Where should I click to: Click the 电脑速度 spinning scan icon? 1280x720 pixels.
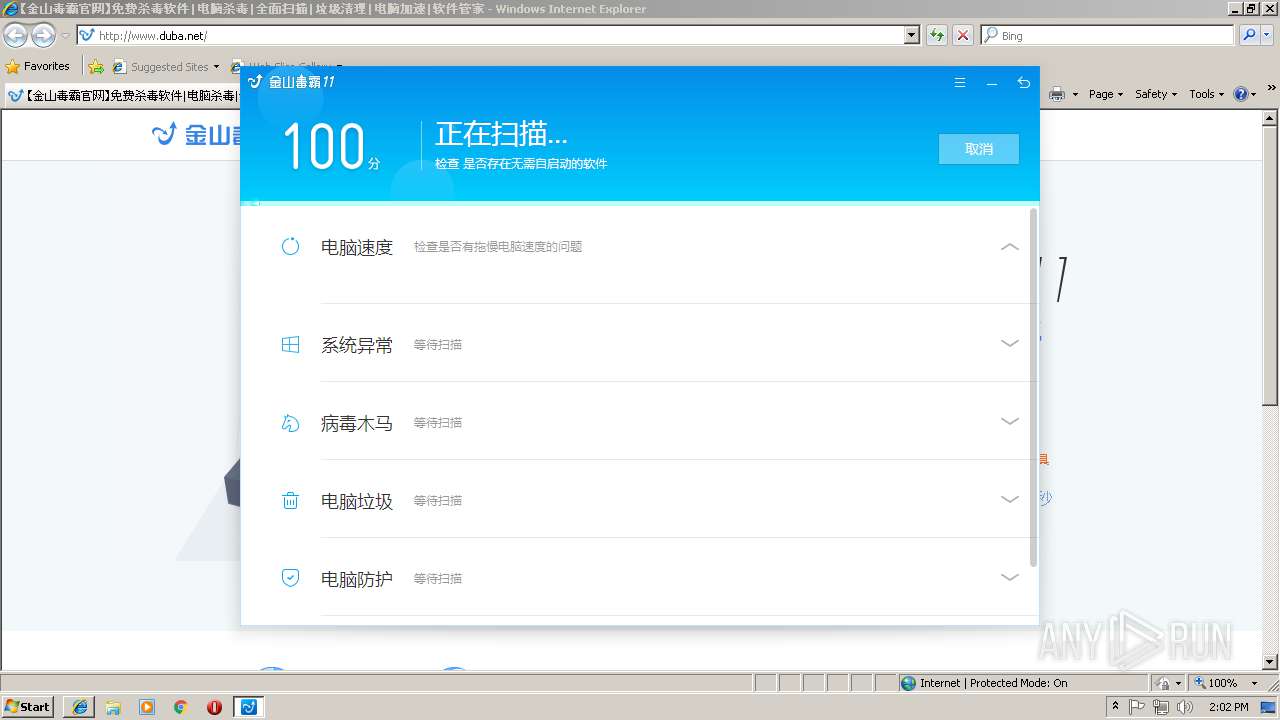point(290,246)
